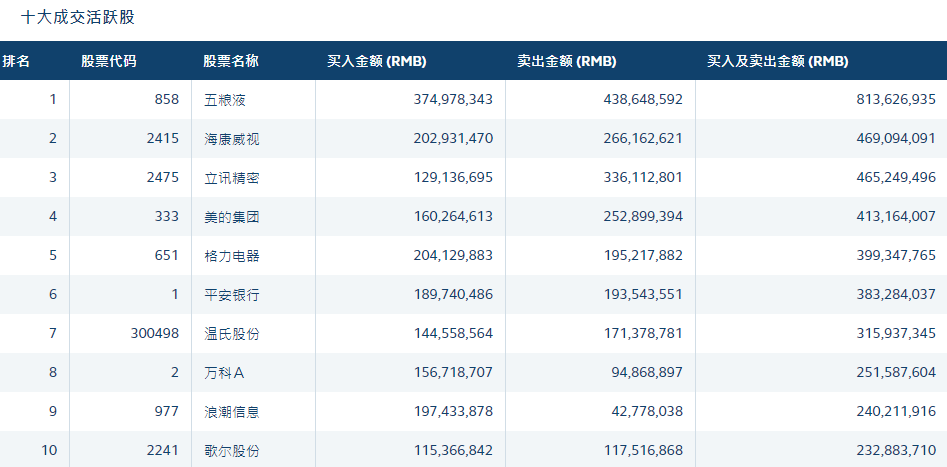Click stock code 333

click(167, 217)
